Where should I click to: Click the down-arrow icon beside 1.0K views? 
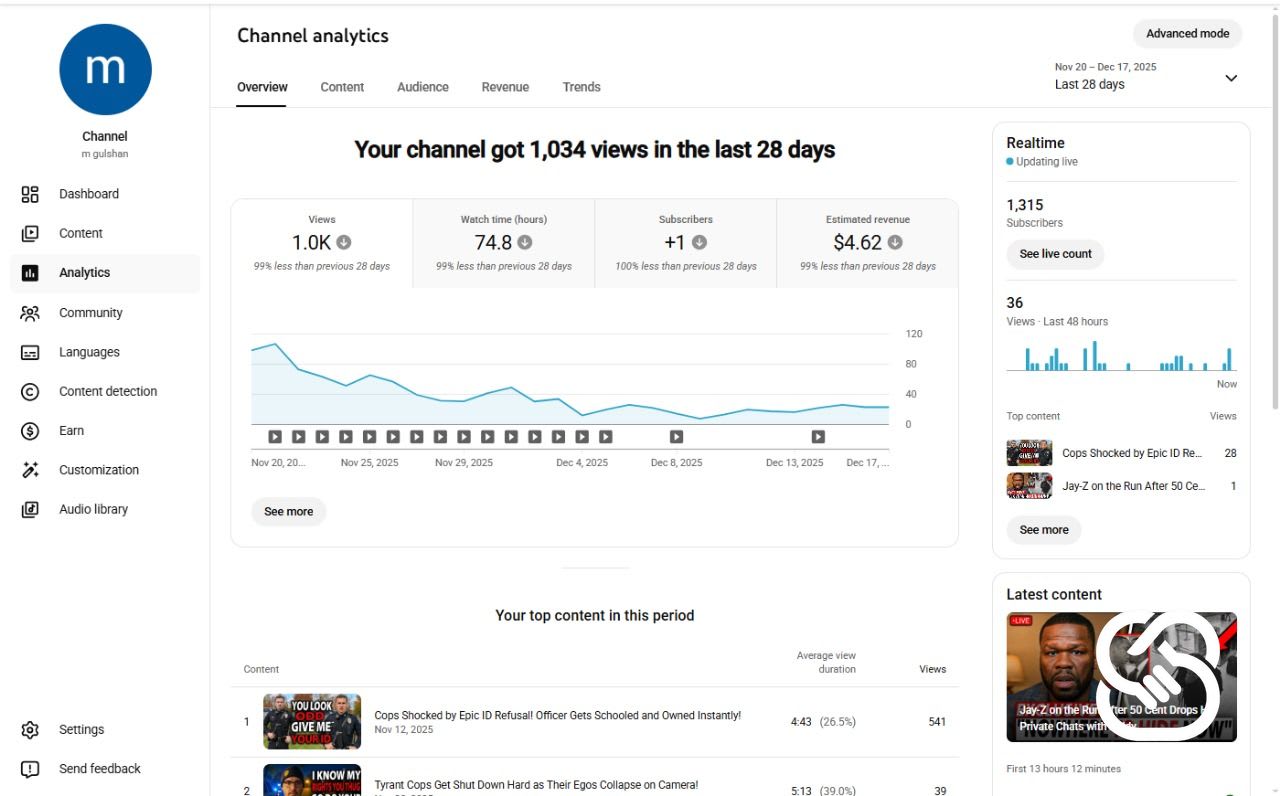[x=343, y=242]
